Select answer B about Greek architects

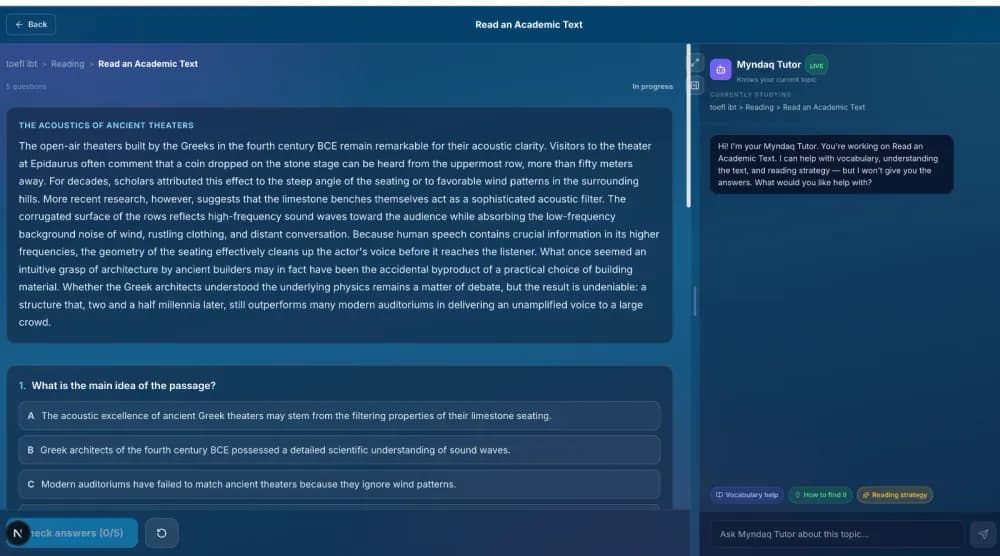pos(339,450)
